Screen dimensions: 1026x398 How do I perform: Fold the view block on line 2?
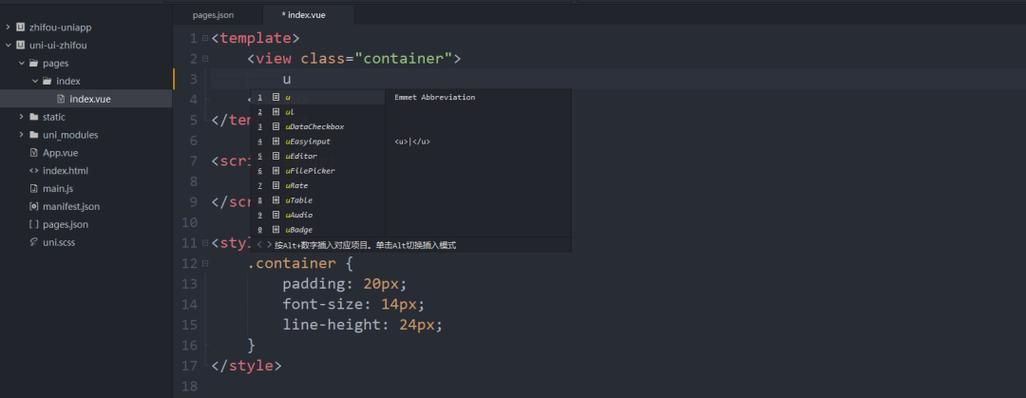pyautogui.click(x=205, y=58)
